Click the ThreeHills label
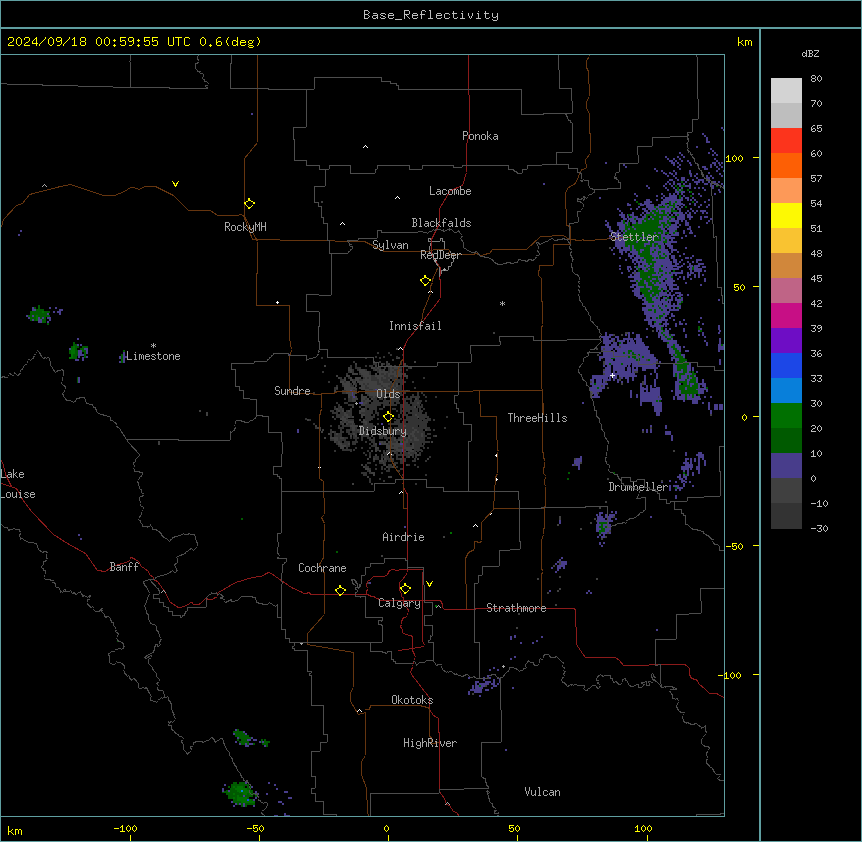The image size is (862, 842). pos(537,418)
